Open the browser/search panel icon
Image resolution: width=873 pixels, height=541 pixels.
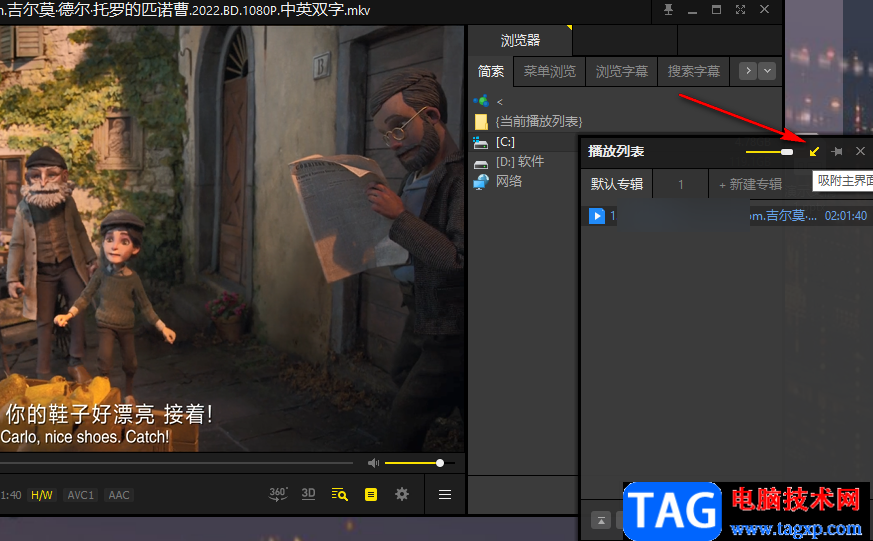pos(340,494)
